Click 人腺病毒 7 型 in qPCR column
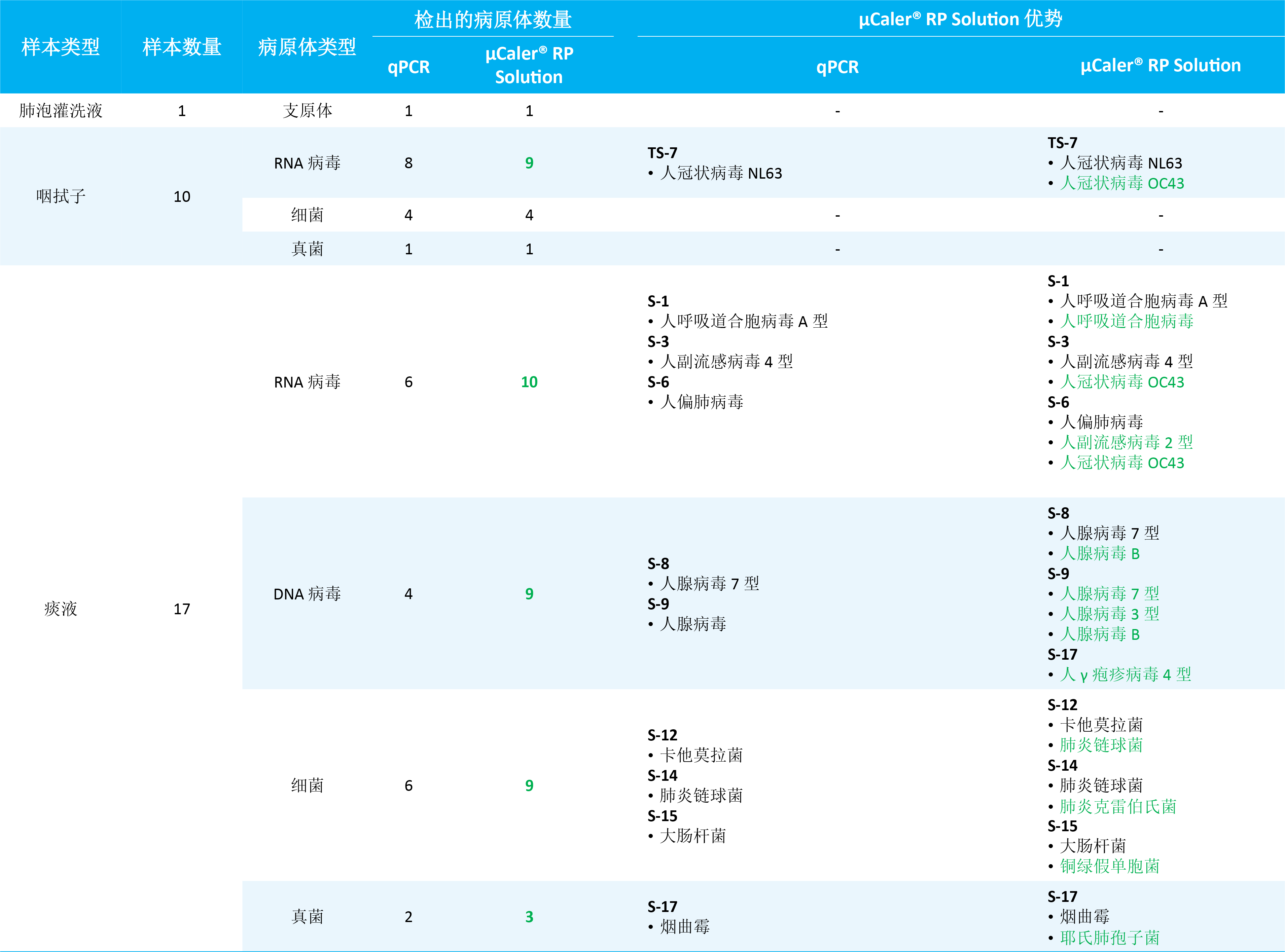Viewport: 1285px width, 952px height. click(710, 583)
